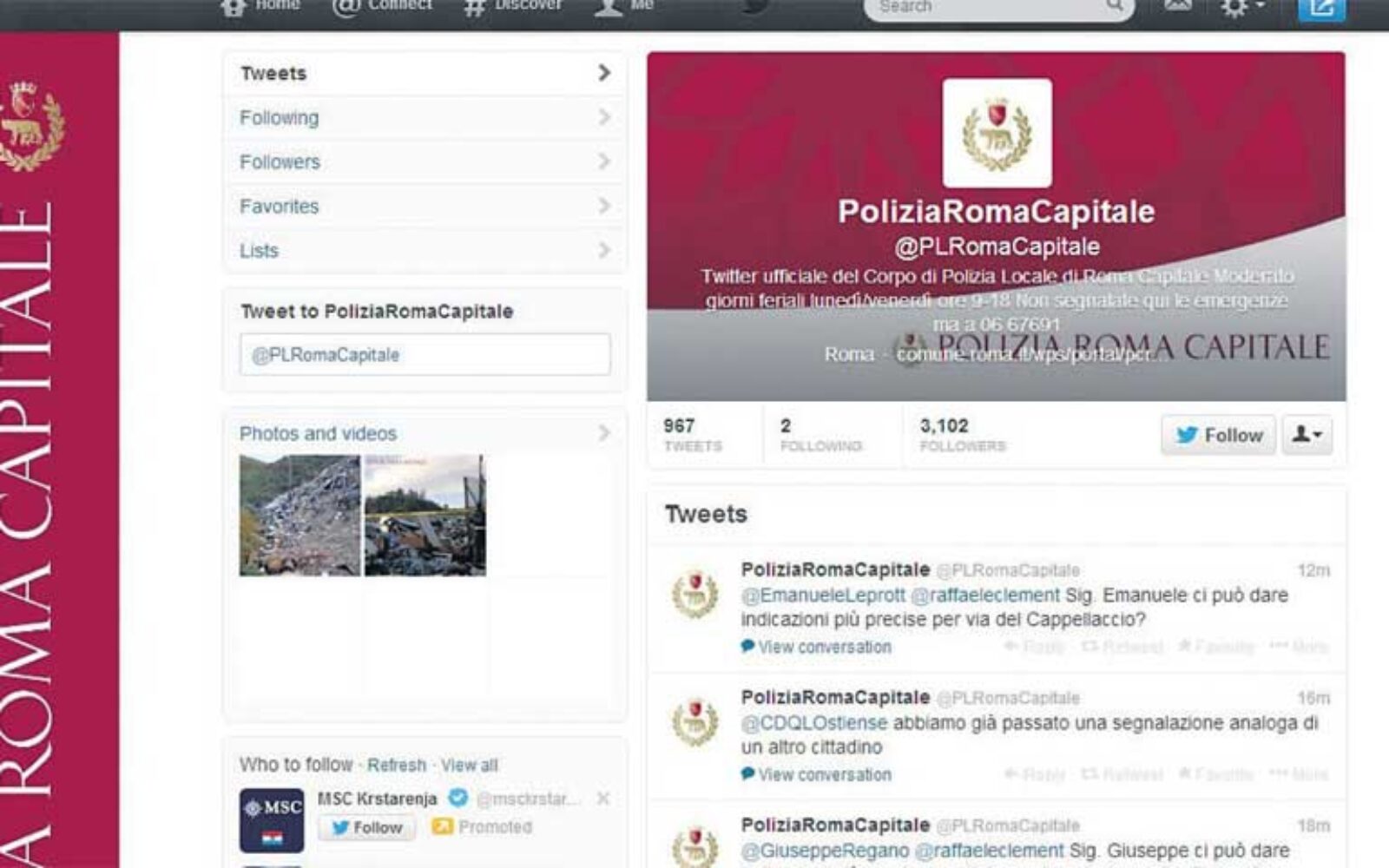This screenshot has width=1389, height=868.
Task: Open the Favorites section
Action: click(x=425, y=206)
